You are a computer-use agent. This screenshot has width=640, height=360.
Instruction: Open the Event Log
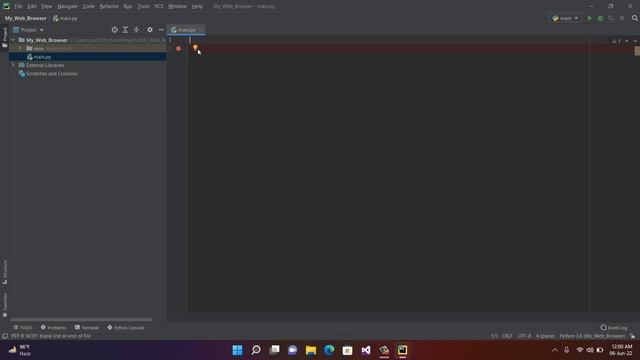(x=614, y=328)
